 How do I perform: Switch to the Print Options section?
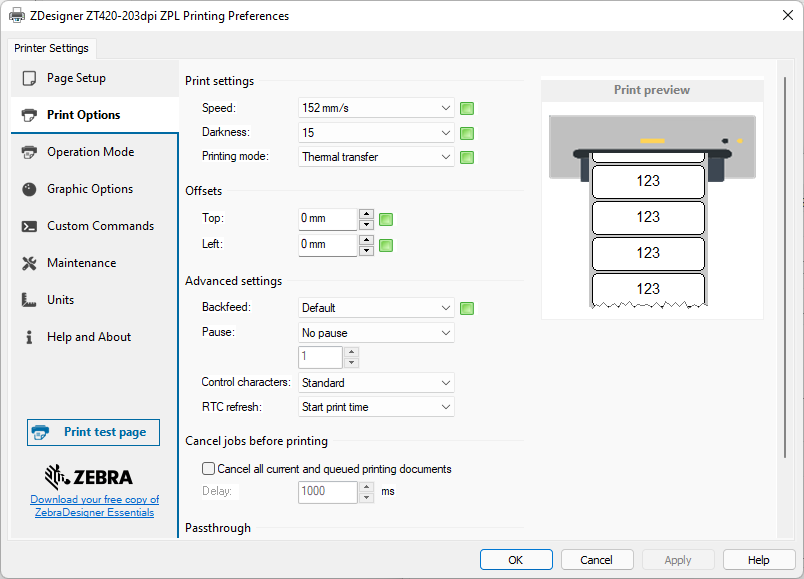(x=84, y=115)
